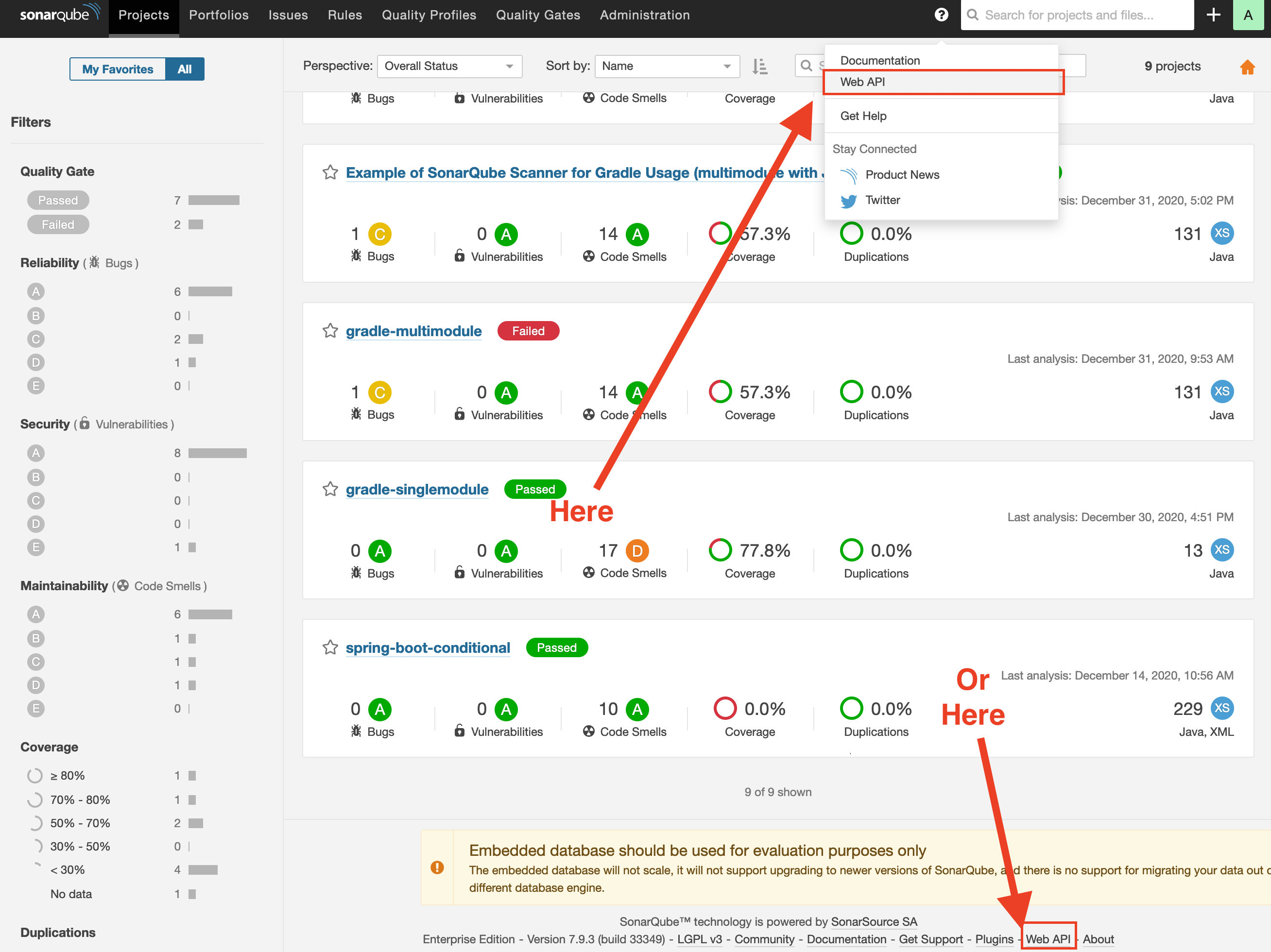This screenshot has height=952, width=1271.
Task: Click the orange home icon
Action: tap(1247, 67)
